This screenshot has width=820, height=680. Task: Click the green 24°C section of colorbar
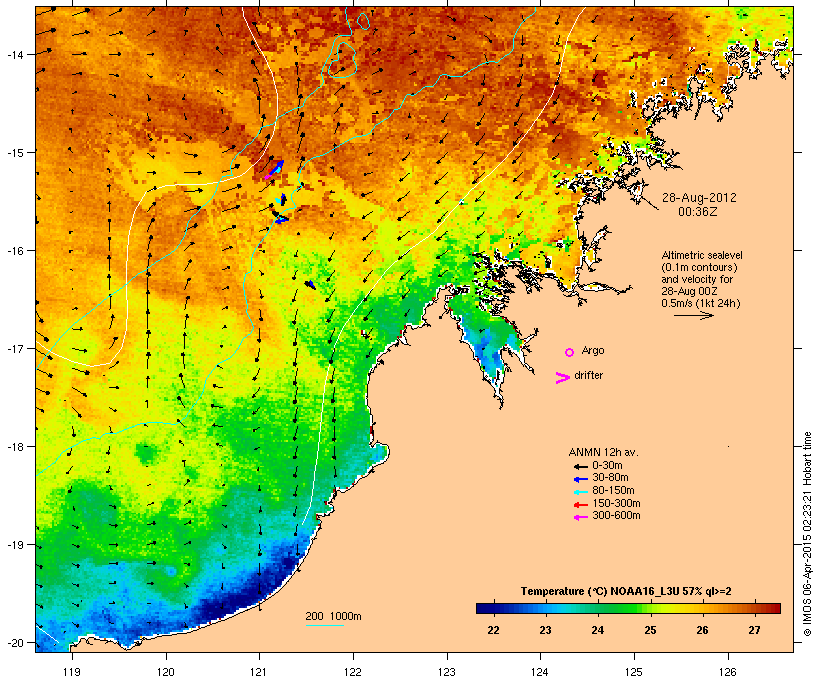598,608
